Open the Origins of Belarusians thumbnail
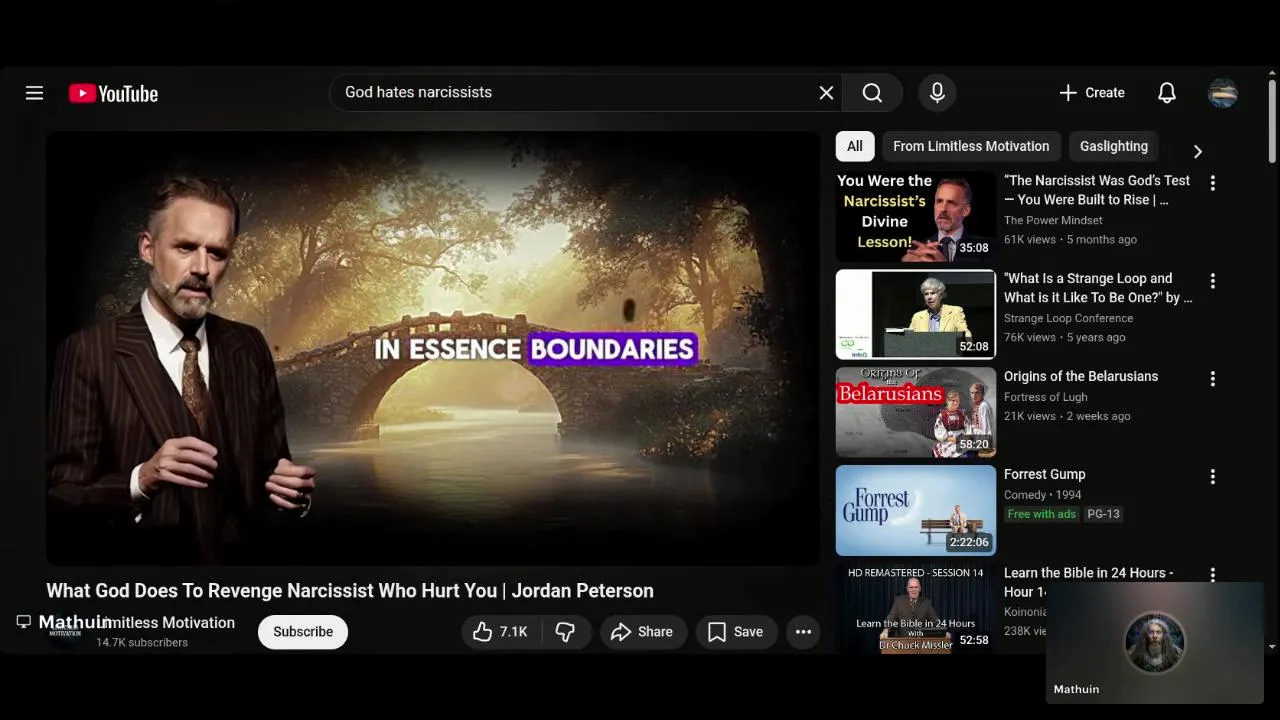This screenshot has width=1280, height=720. (916, 412)
